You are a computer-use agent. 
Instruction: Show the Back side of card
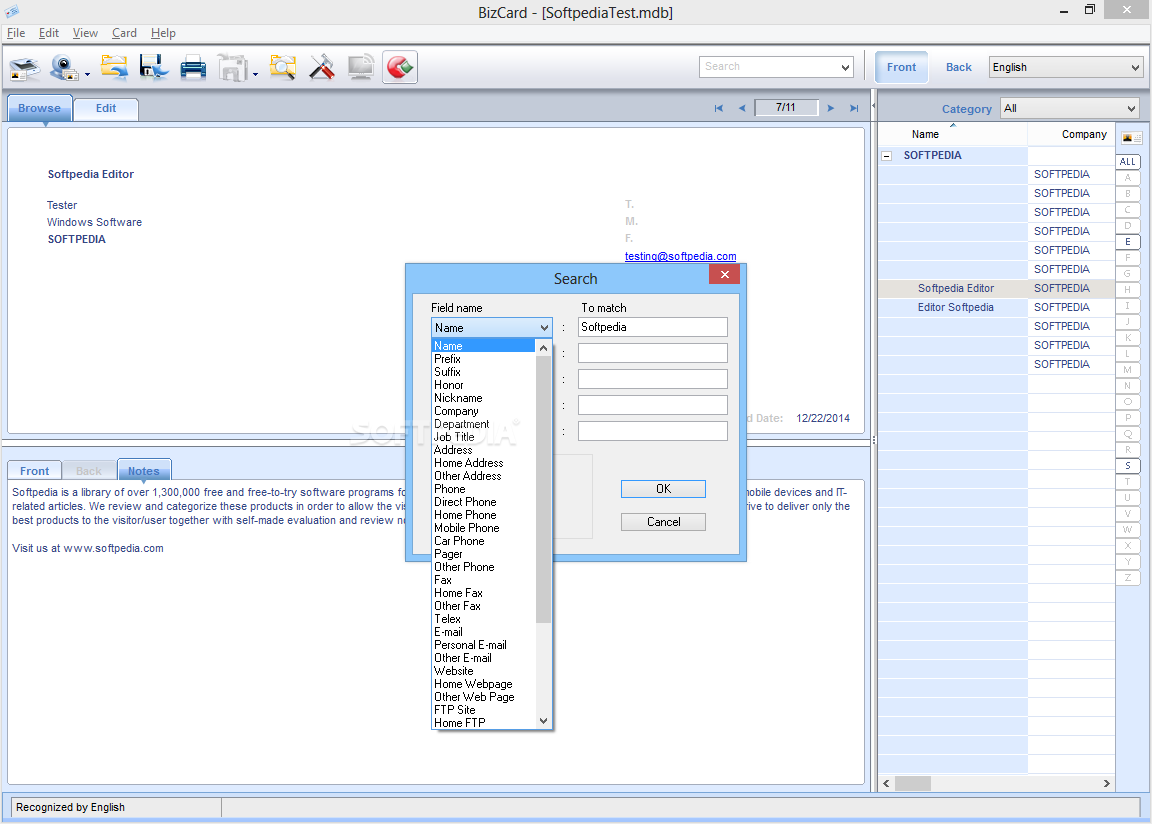(959, 67)
